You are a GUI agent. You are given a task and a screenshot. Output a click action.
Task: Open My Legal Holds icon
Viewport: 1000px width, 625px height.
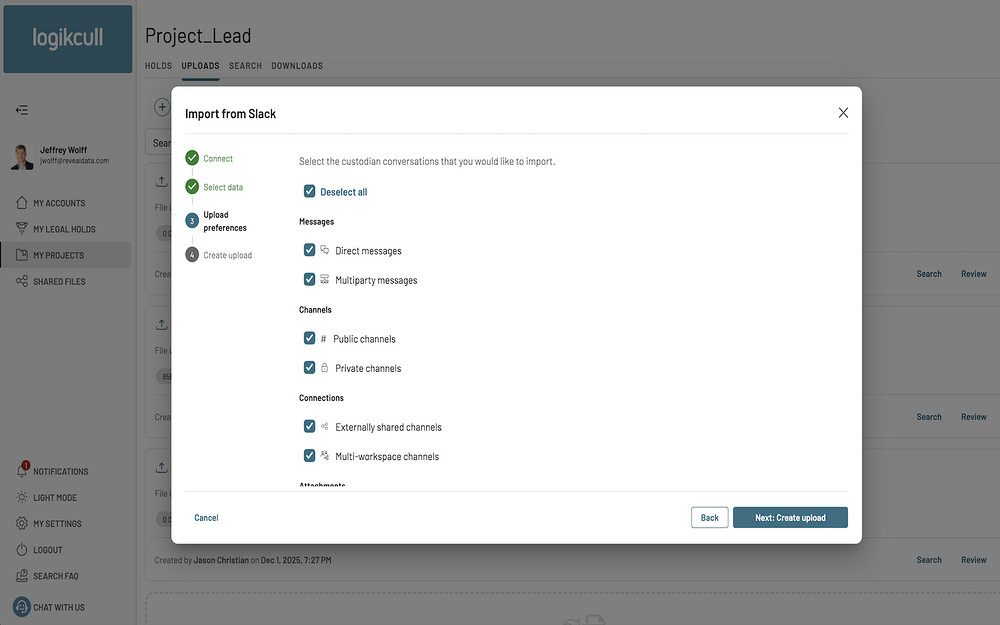pyautogui.click(x=22, y=228)
